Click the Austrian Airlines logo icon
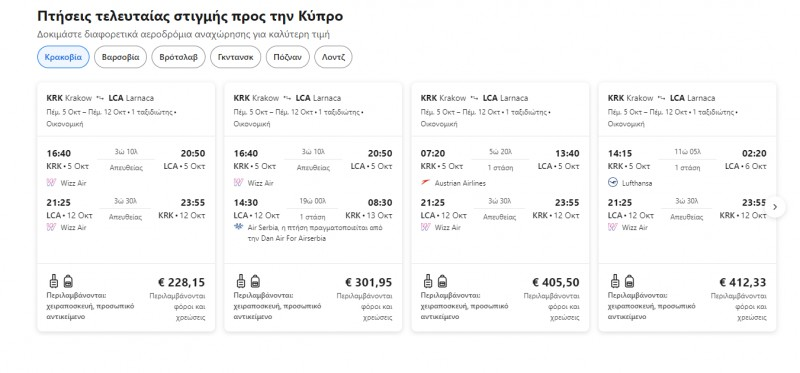Screen dimensions: 800x373 coord(426,182)
